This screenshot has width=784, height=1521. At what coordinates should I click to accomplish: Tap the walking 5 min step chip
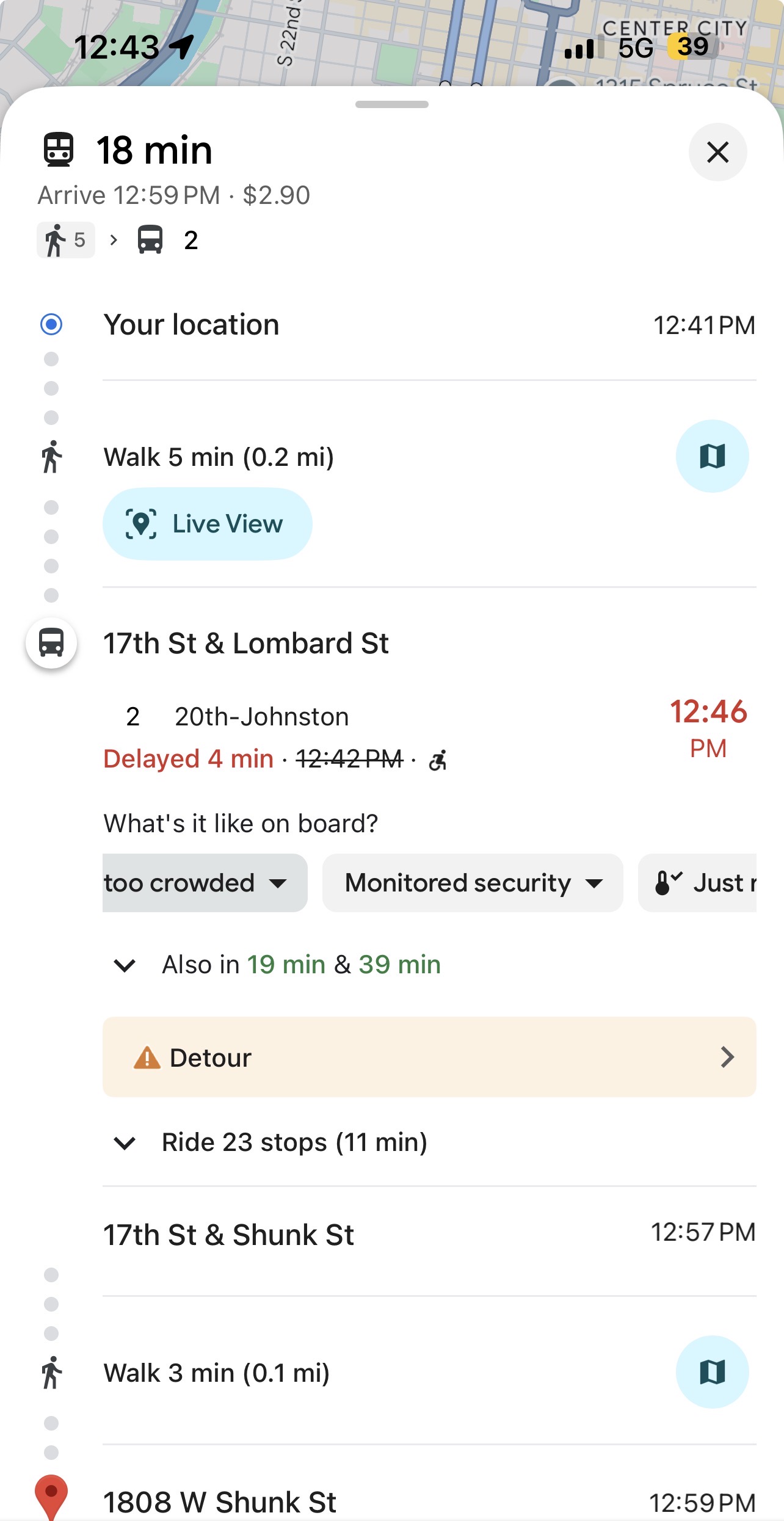click(65, 240)
